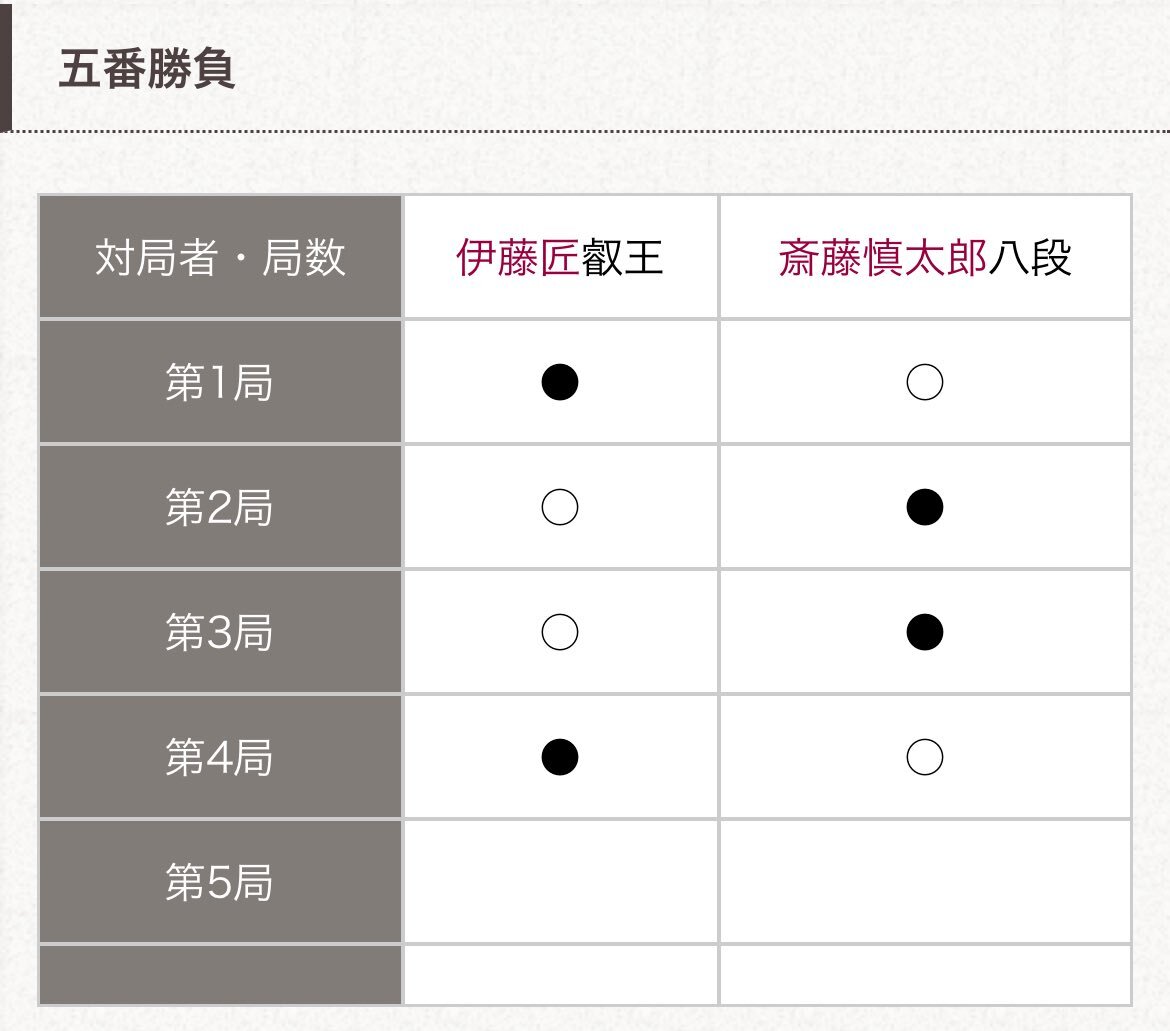Screen dimensions: 1170x1031
Task: Click the black circle for 斎藤慎太郎 in 第2局
Action: [x=925, y=507]
